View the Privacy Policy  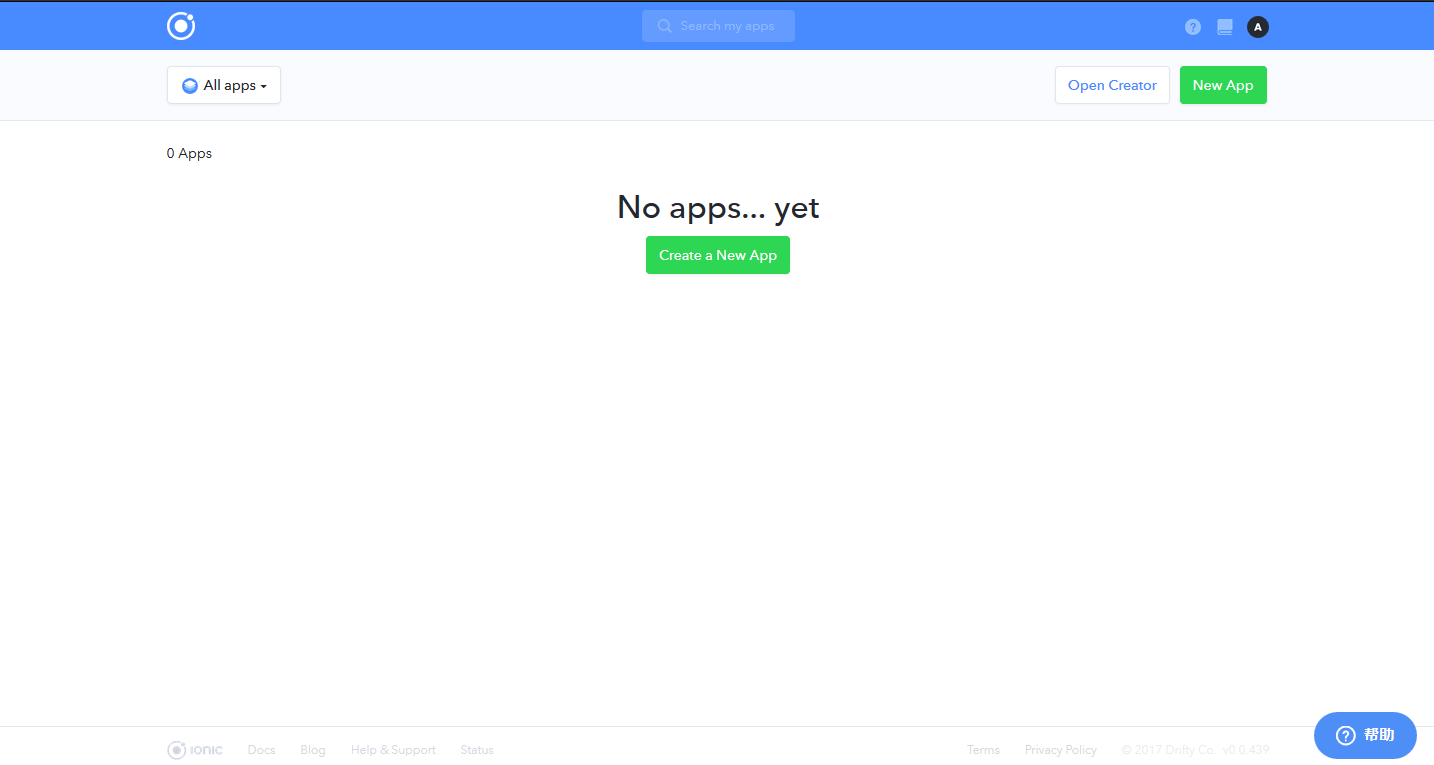(x=1060, y=749)
